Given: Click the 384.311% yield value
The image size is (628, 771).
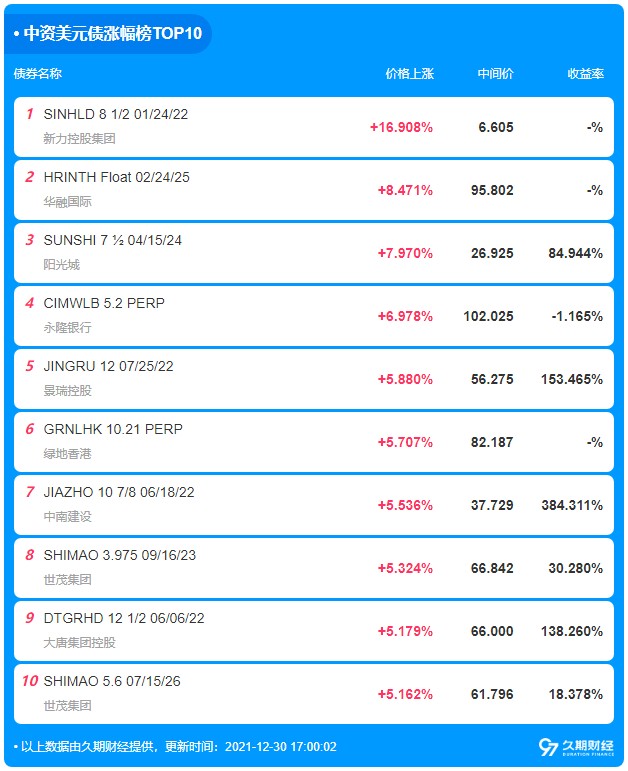Looking at the screenshot, I should (x=572, y=505).
